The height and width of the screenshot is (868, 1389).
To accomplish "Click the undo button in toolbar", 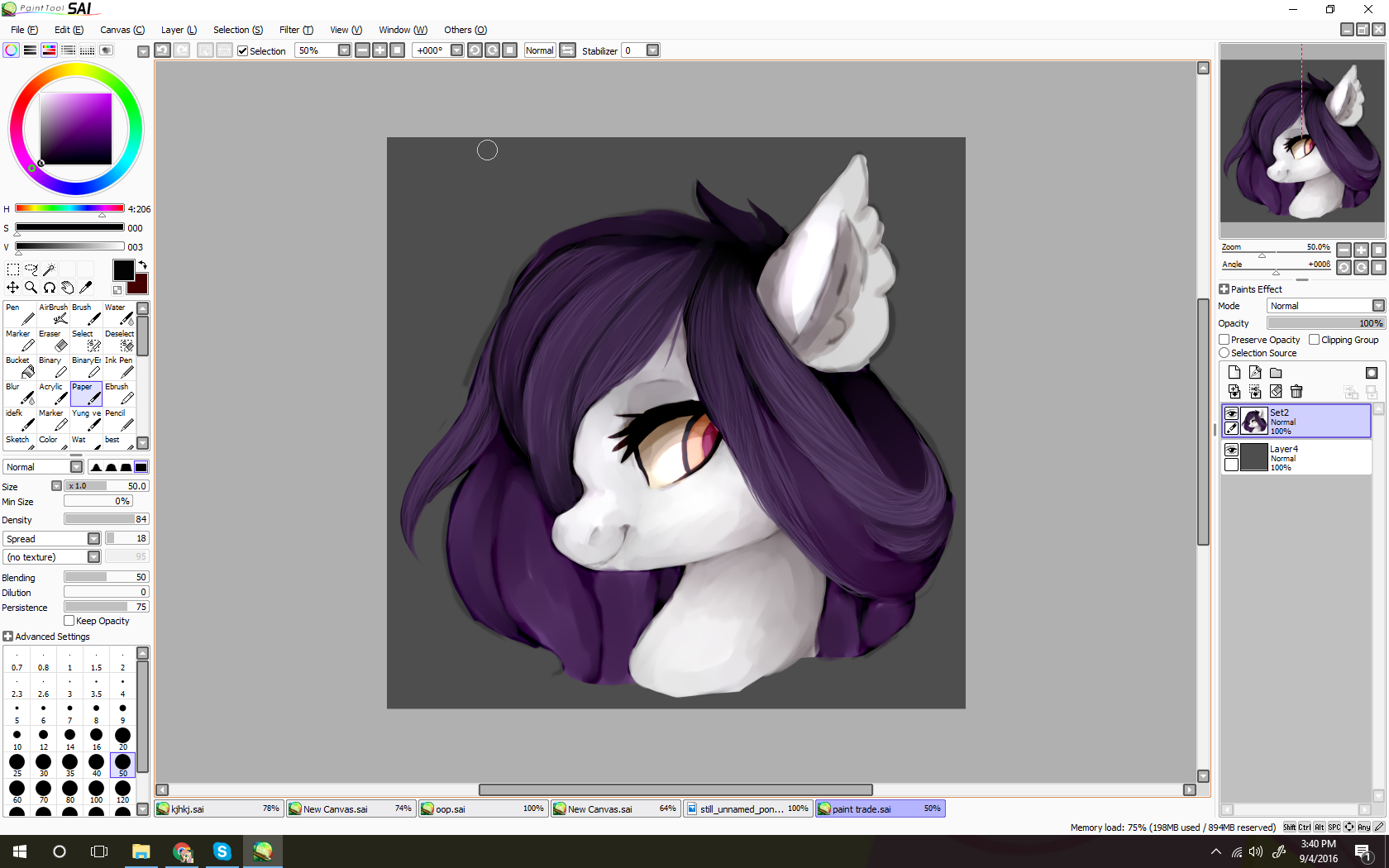I will click(x=163, y=50).
